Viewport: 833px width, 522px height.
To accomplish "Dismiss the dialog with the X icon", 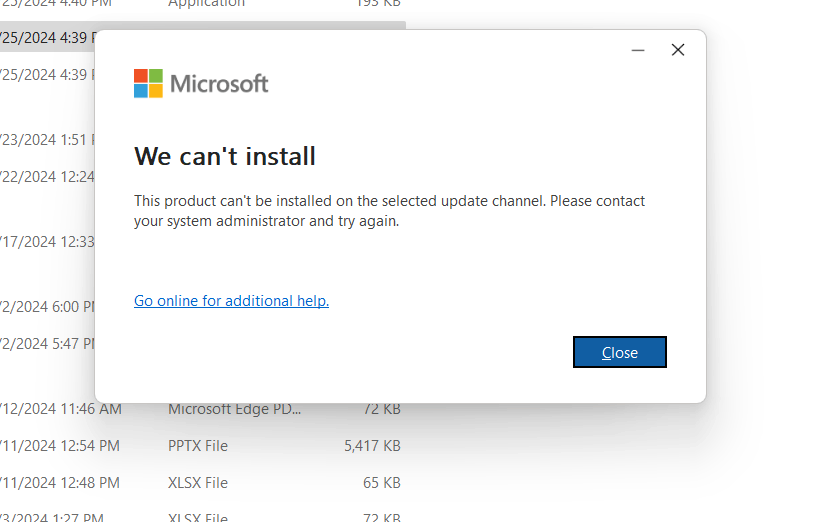I will coord(677,50).
